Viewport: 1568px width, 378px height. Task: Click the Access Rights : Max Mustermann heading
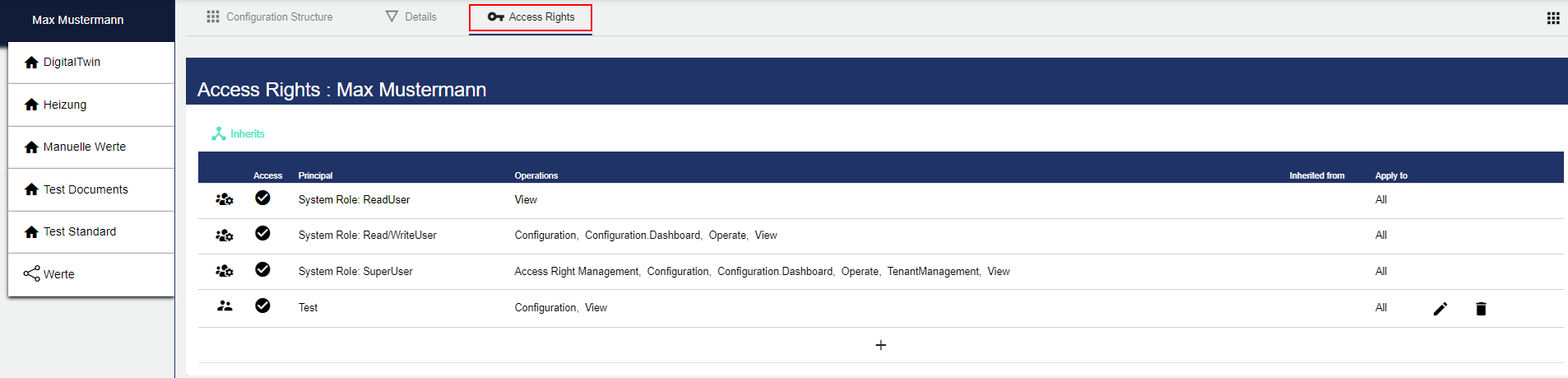point(341,90)
